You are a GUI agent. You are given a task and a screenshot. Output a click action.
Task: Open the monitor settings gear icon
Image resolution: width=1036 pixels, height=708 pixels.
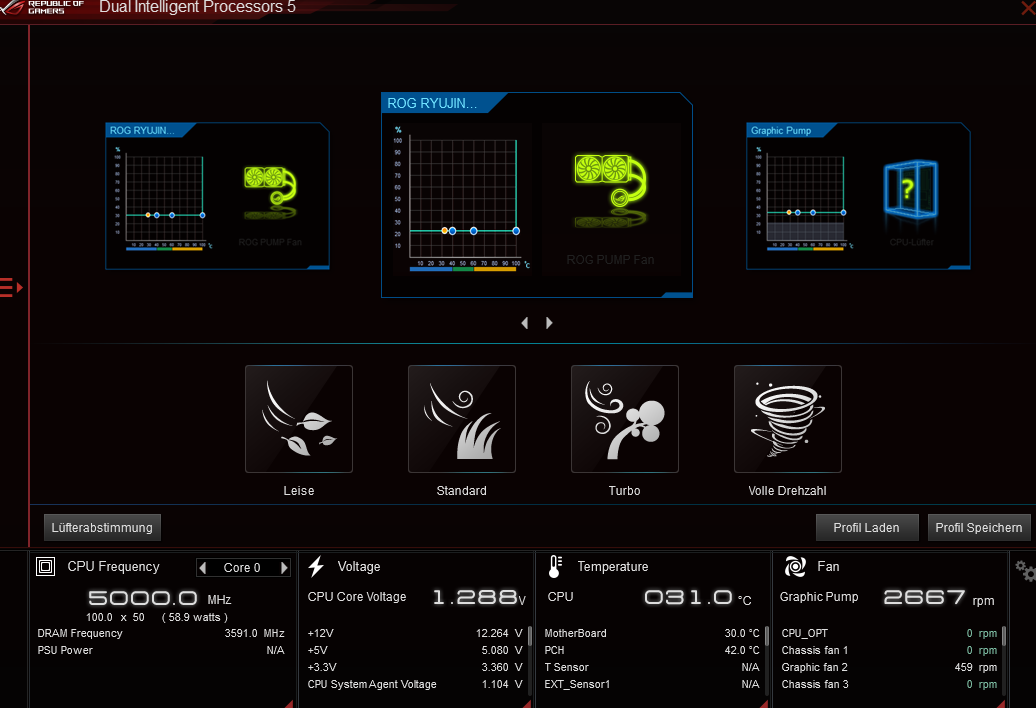point(1025,571)
